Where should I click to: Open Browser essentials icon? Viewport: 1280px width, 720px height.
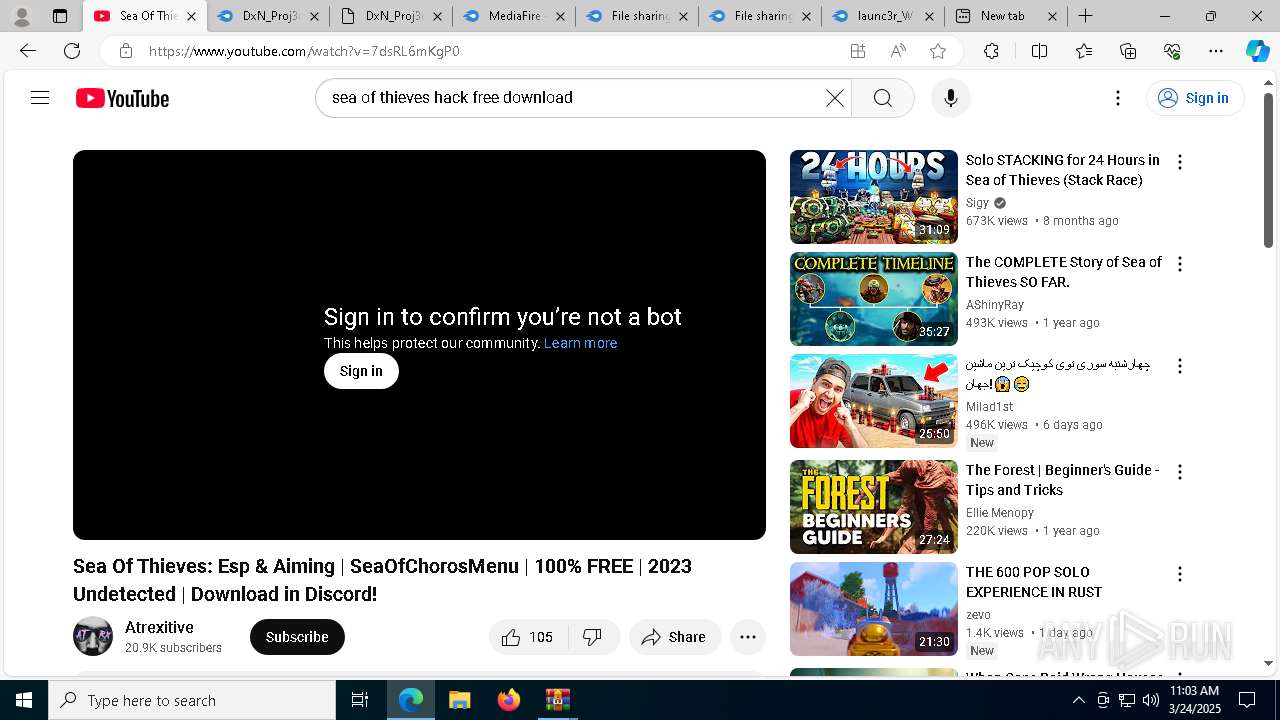tap(1172, 51)
